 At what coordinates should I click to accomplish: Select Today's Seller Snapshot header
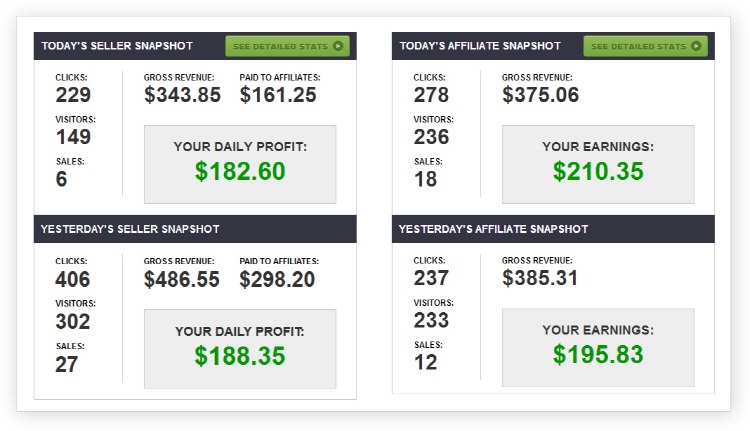pyautogui.click(x=117, y=46)
